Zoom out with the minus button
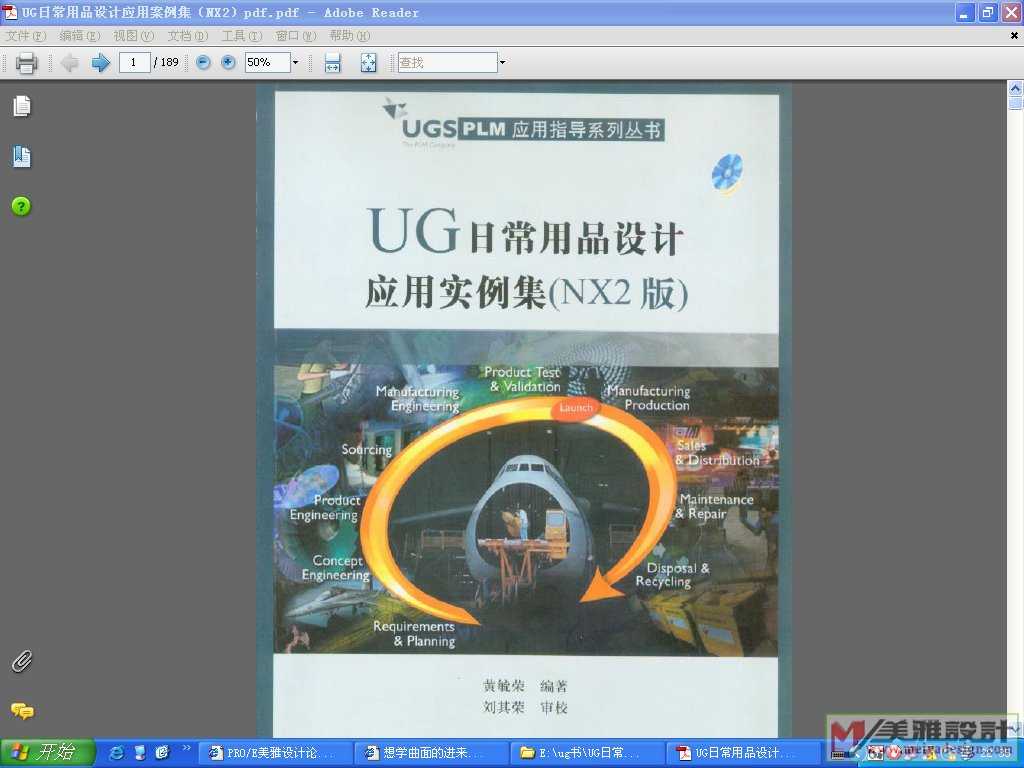1024x768 pixels. tap(203, 63)
